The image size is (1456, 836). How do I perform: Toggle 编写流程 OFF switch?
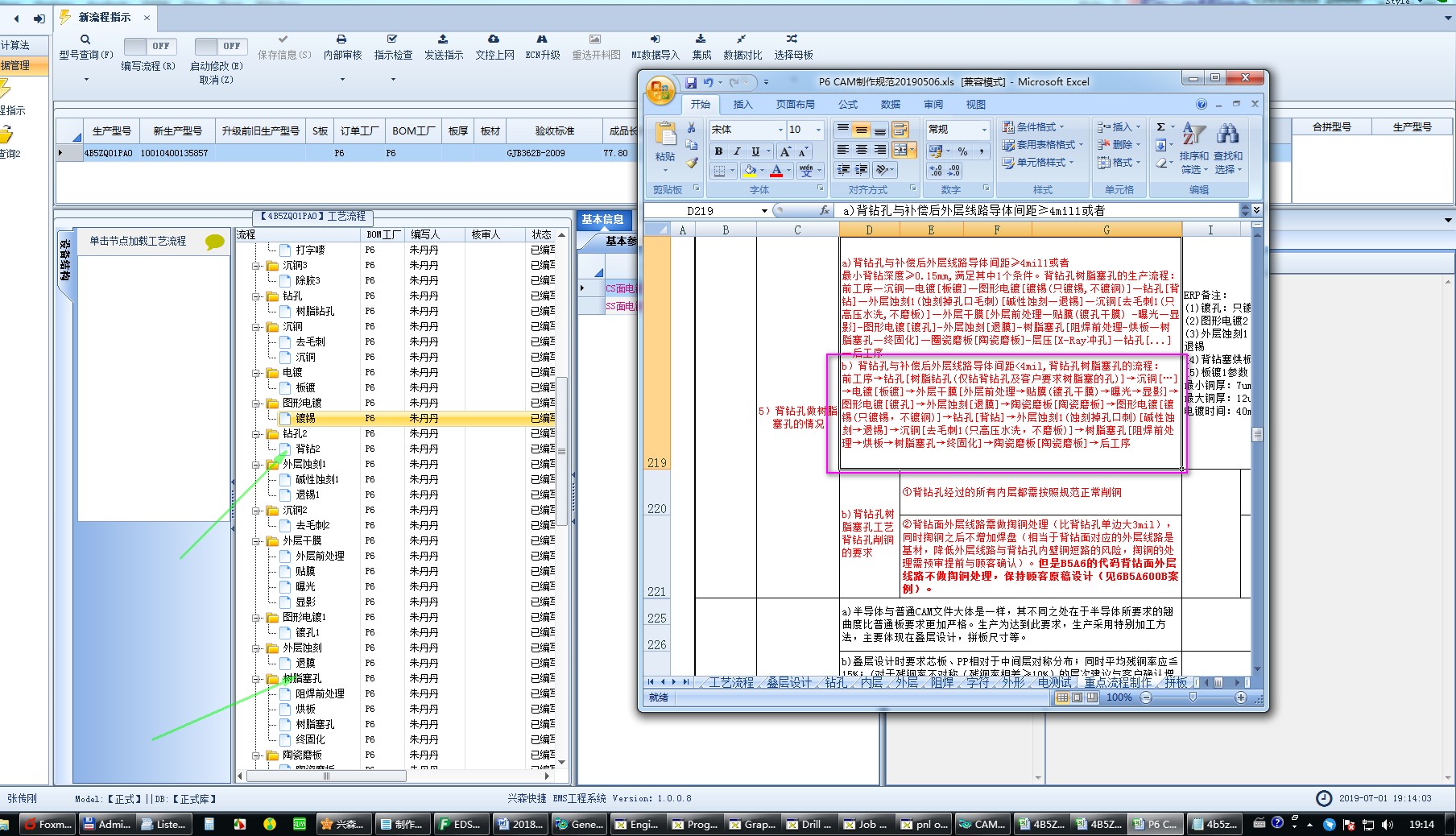point(150,47)
